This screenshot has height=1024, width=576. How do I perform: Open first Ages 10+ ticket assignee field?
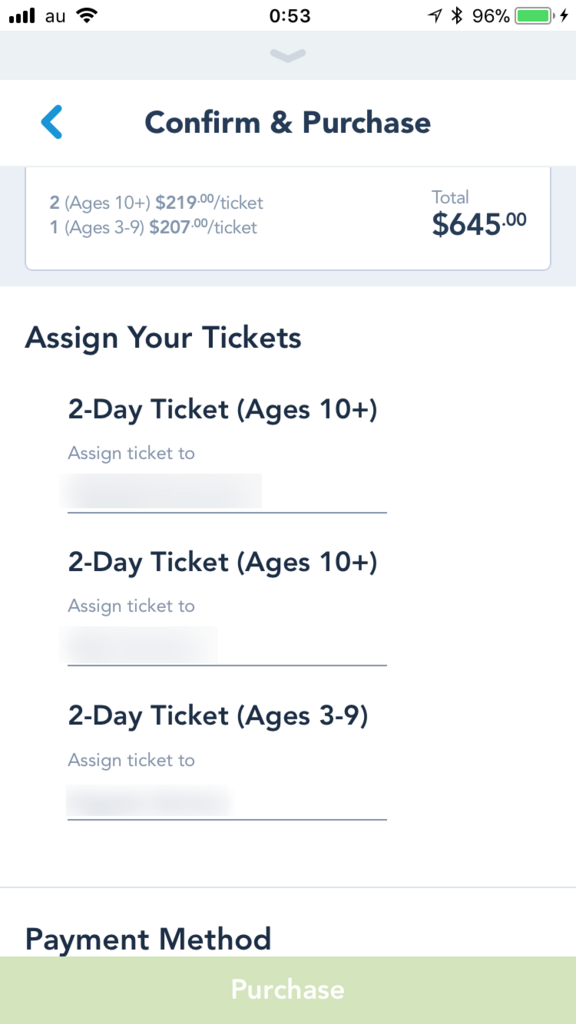(x=227, y=493)
